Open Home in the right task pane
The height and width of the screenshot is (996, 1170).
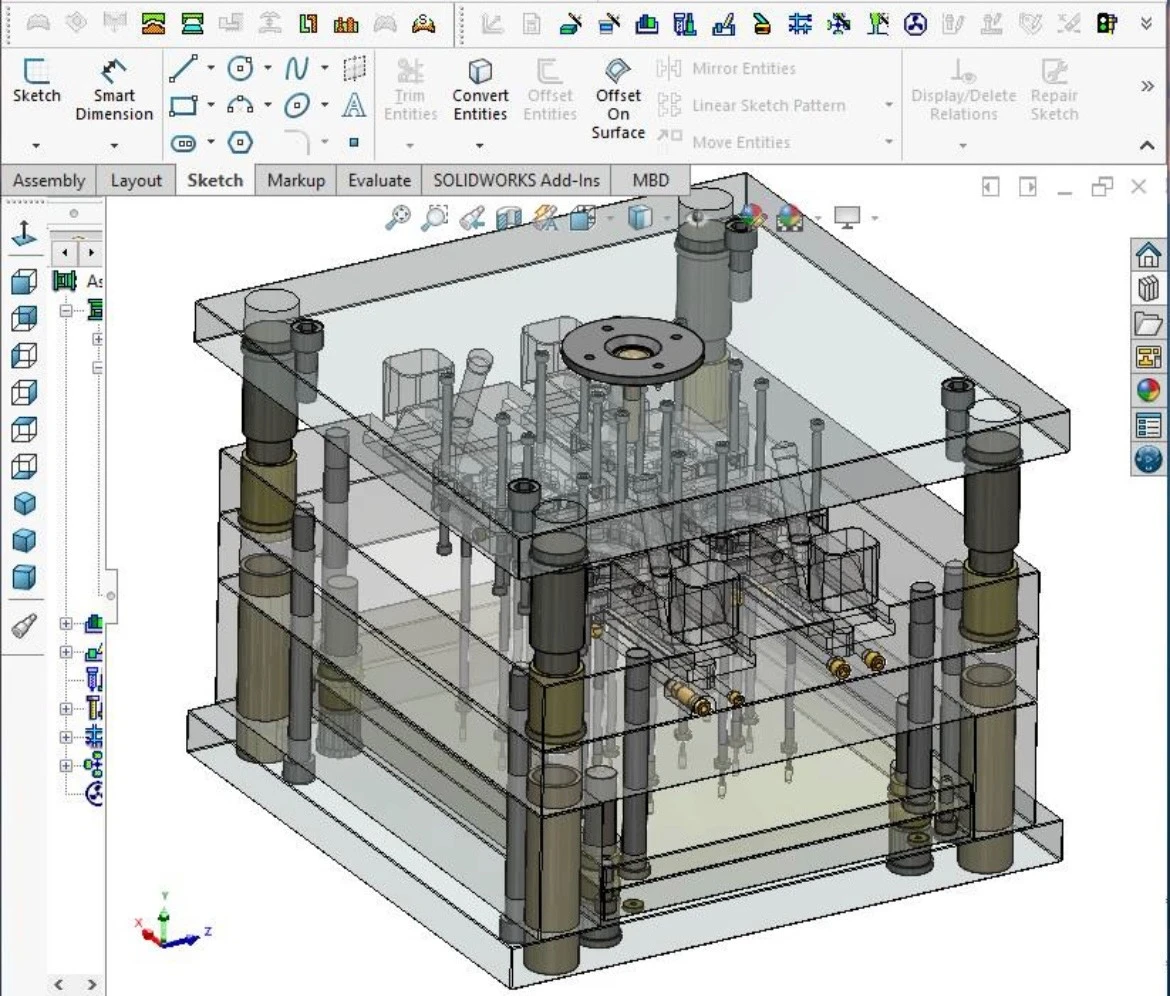tap(1149, 255)
